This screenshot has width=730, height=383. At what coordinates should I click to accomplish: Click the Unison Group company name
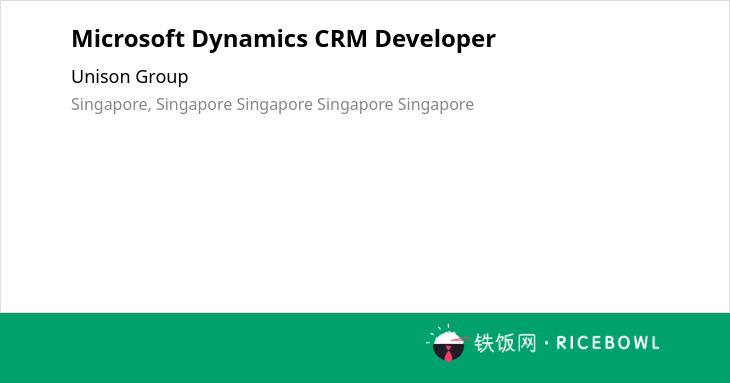coord(130,77)
